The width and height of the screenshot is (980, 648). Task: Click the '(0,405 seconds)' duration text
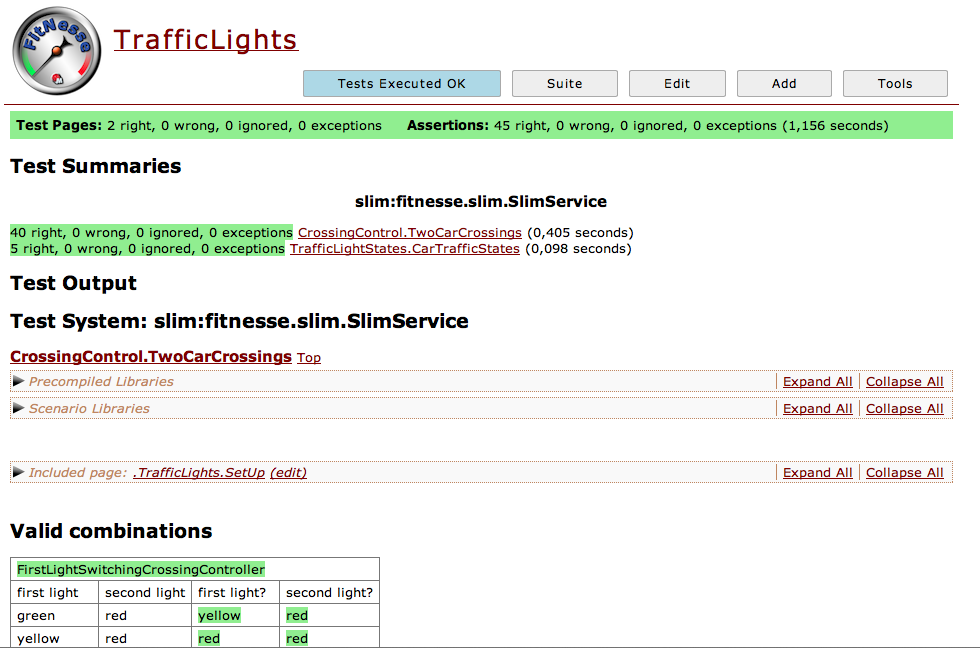pos(581,232)
